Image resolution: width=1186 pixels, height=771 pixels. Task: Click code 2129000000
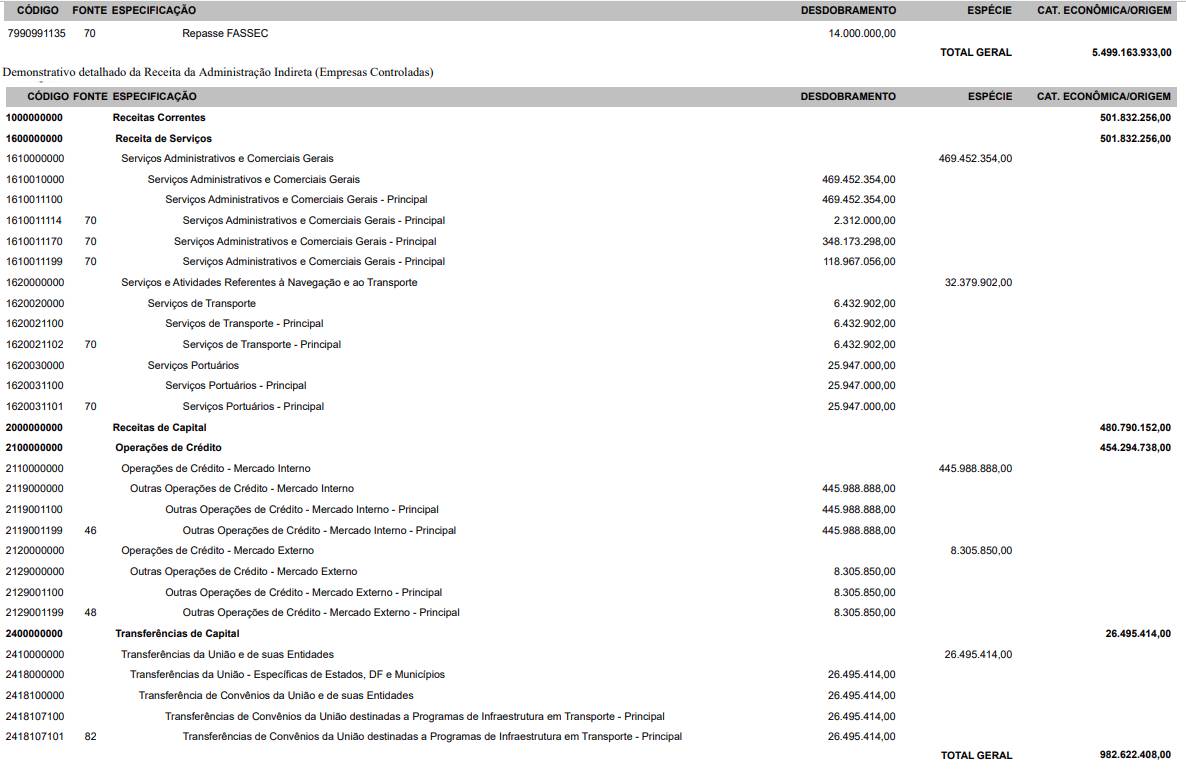(34, 571)
